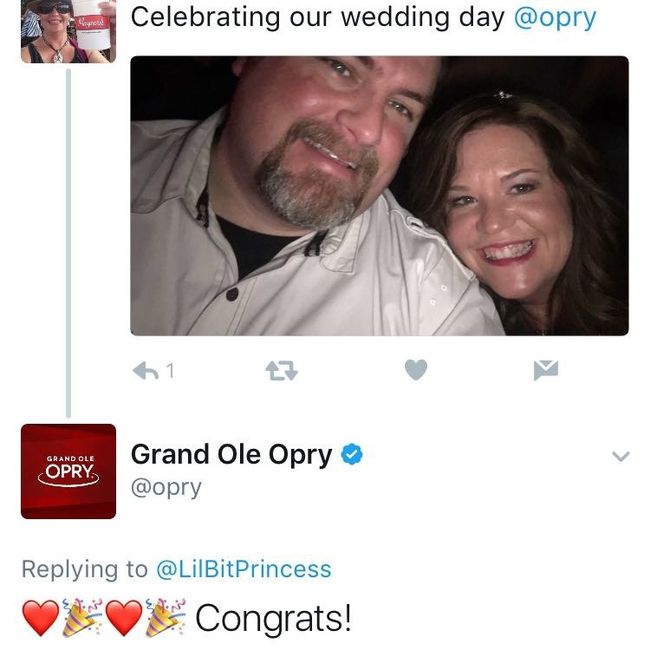This screenshot has width=650, height=650.
Task: Open the Grand Ole Opry profile avatar
Action: [68, 471]
